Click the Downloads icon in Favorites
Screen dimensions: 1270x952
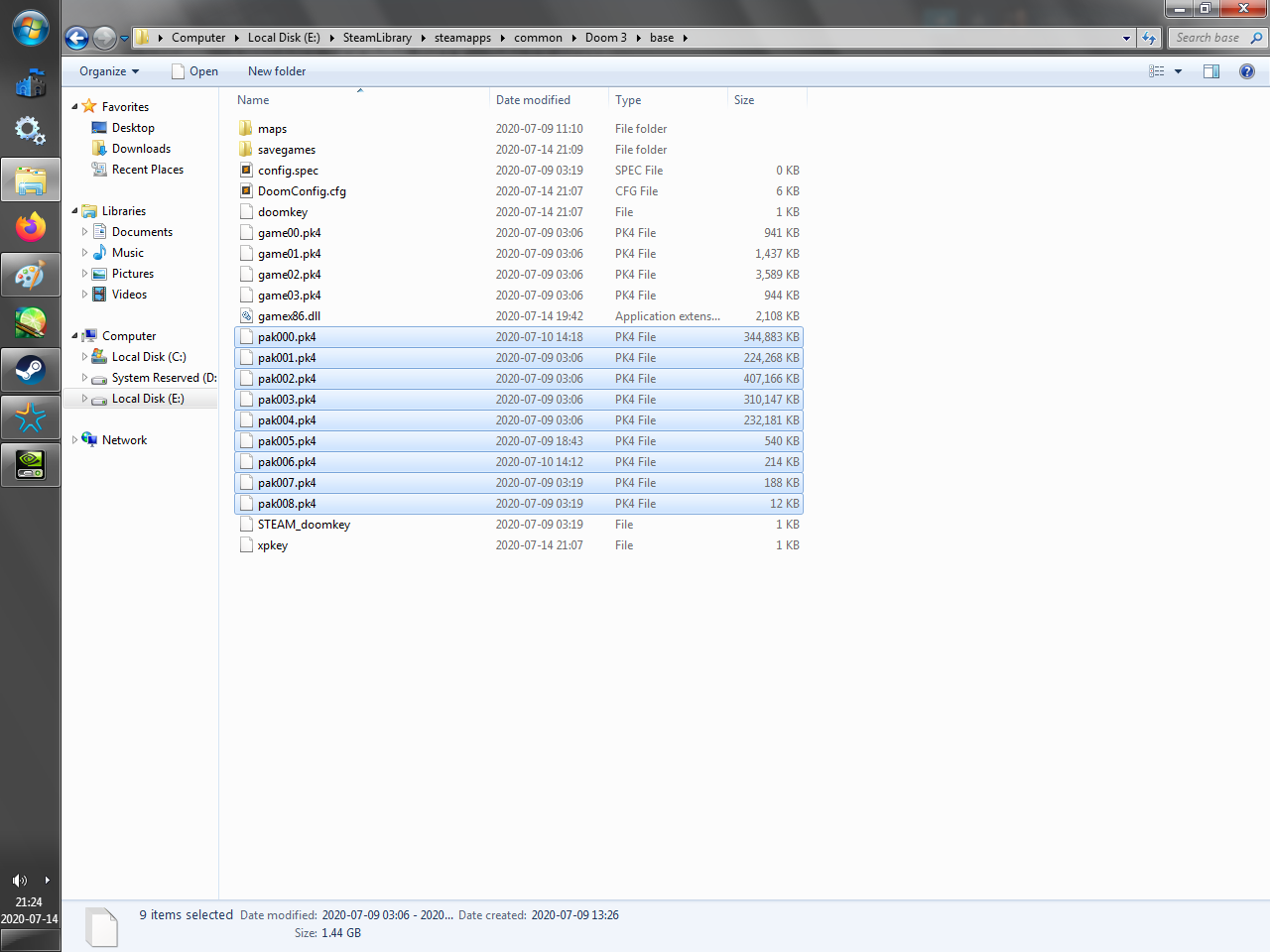99,149
